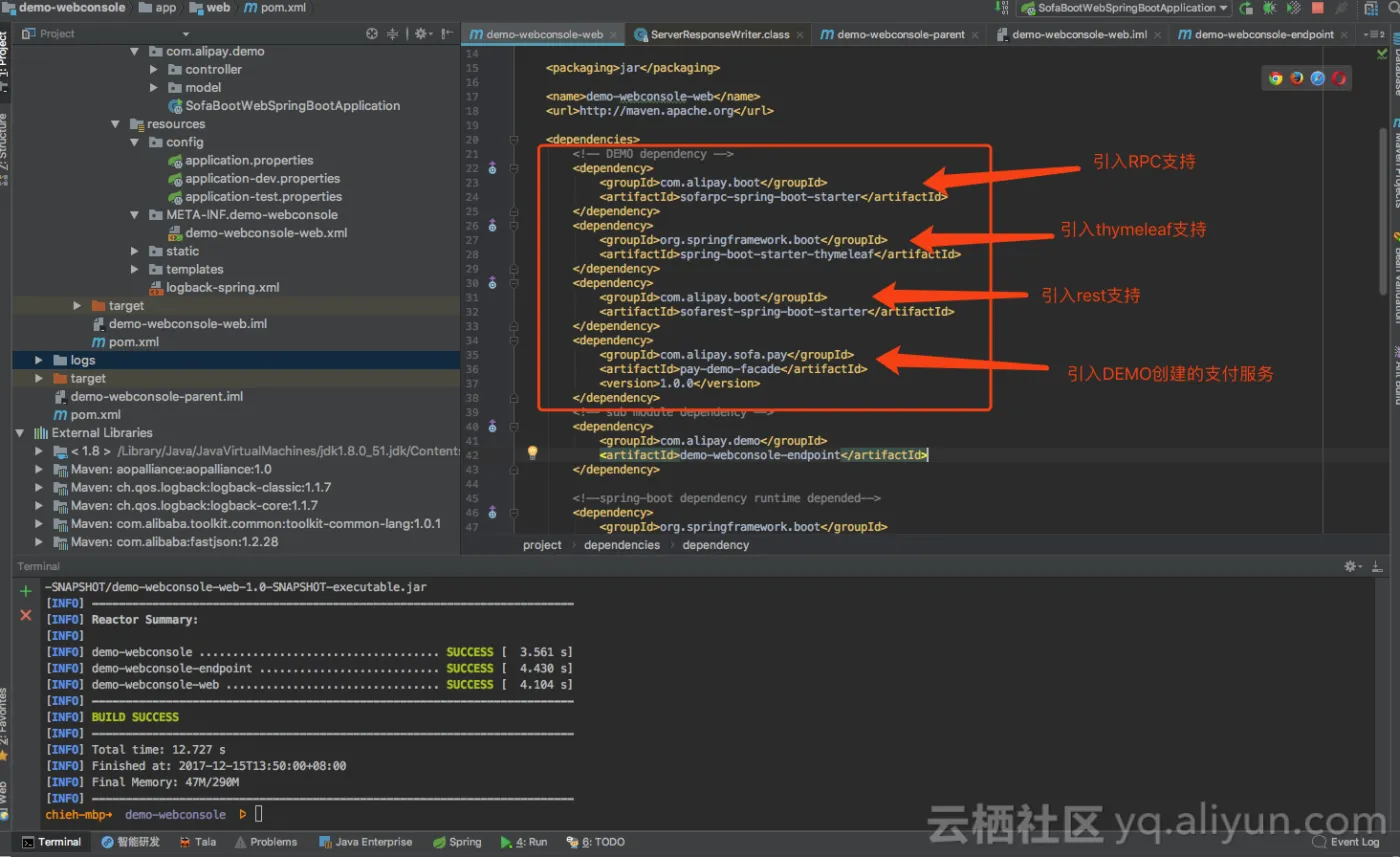Image resolution: width=1400 pixels, height=857 pixels.
Task: Open the Tala tool window
Action: point(197,842)
